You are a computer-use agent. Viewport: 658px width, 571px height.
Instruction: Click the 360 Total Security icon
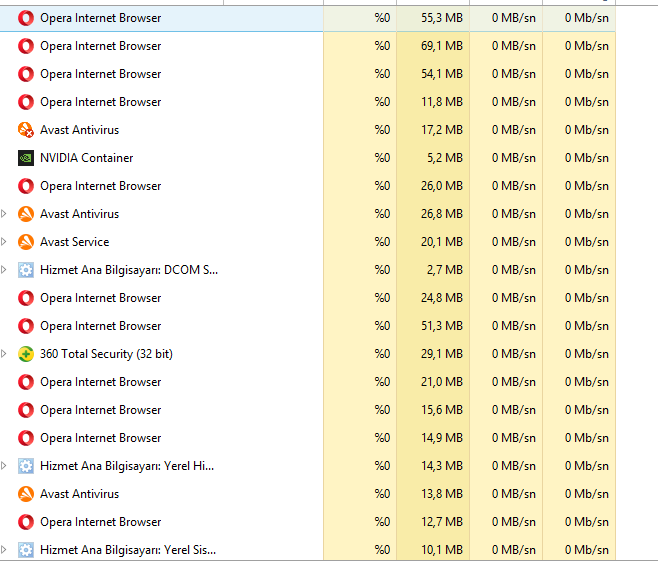(x=26, y=354)
